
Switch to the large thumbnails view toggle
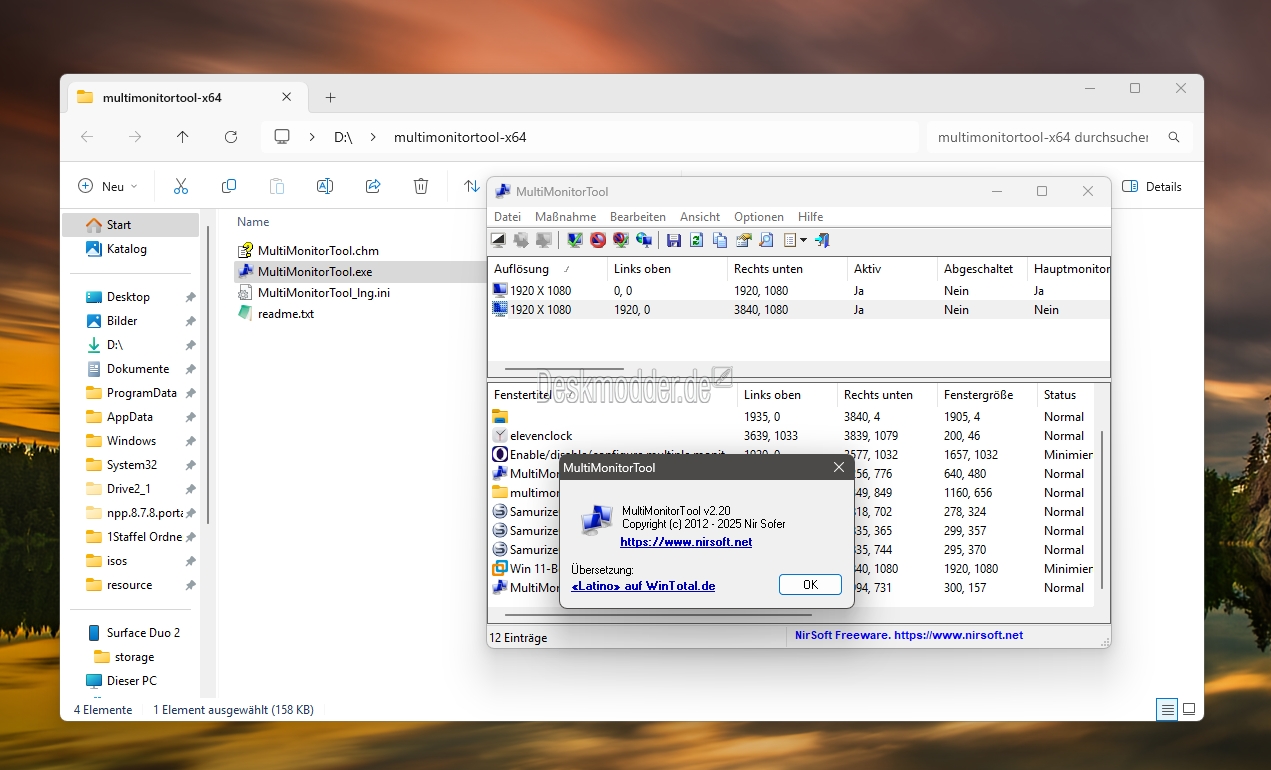(x=1189, y=710)
